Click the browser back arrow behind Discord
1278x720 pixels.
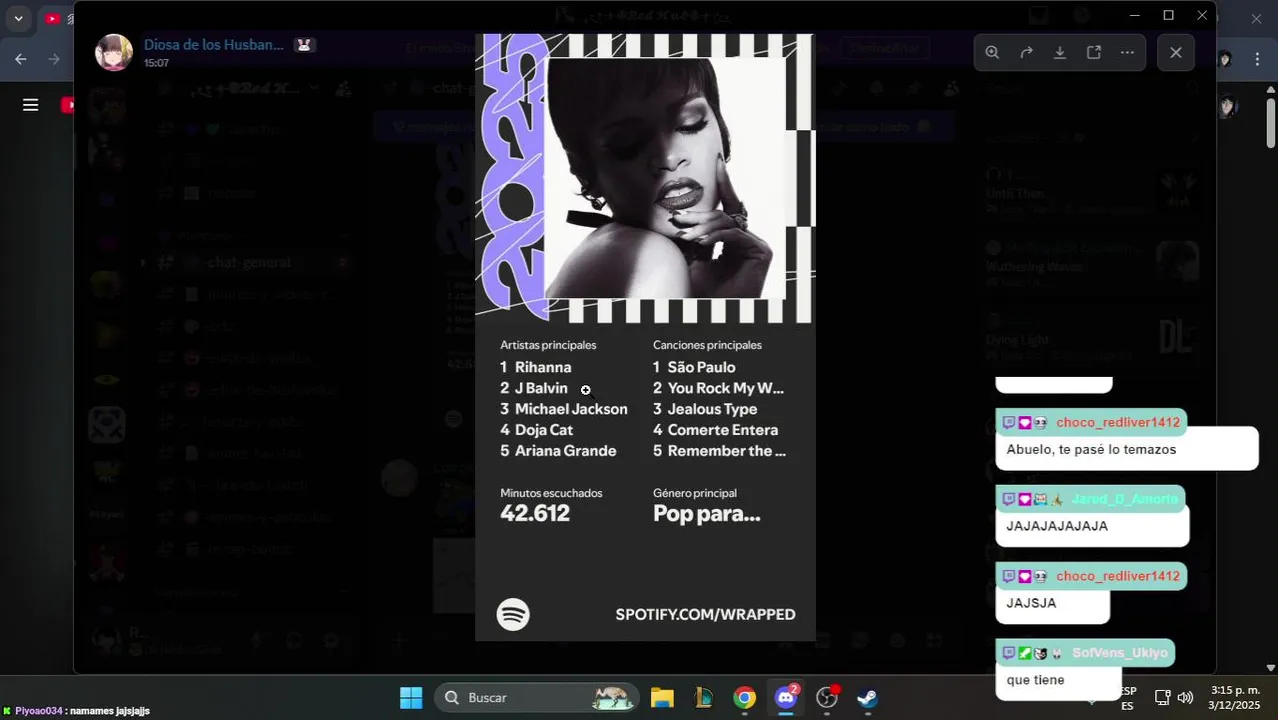[21, 59]
